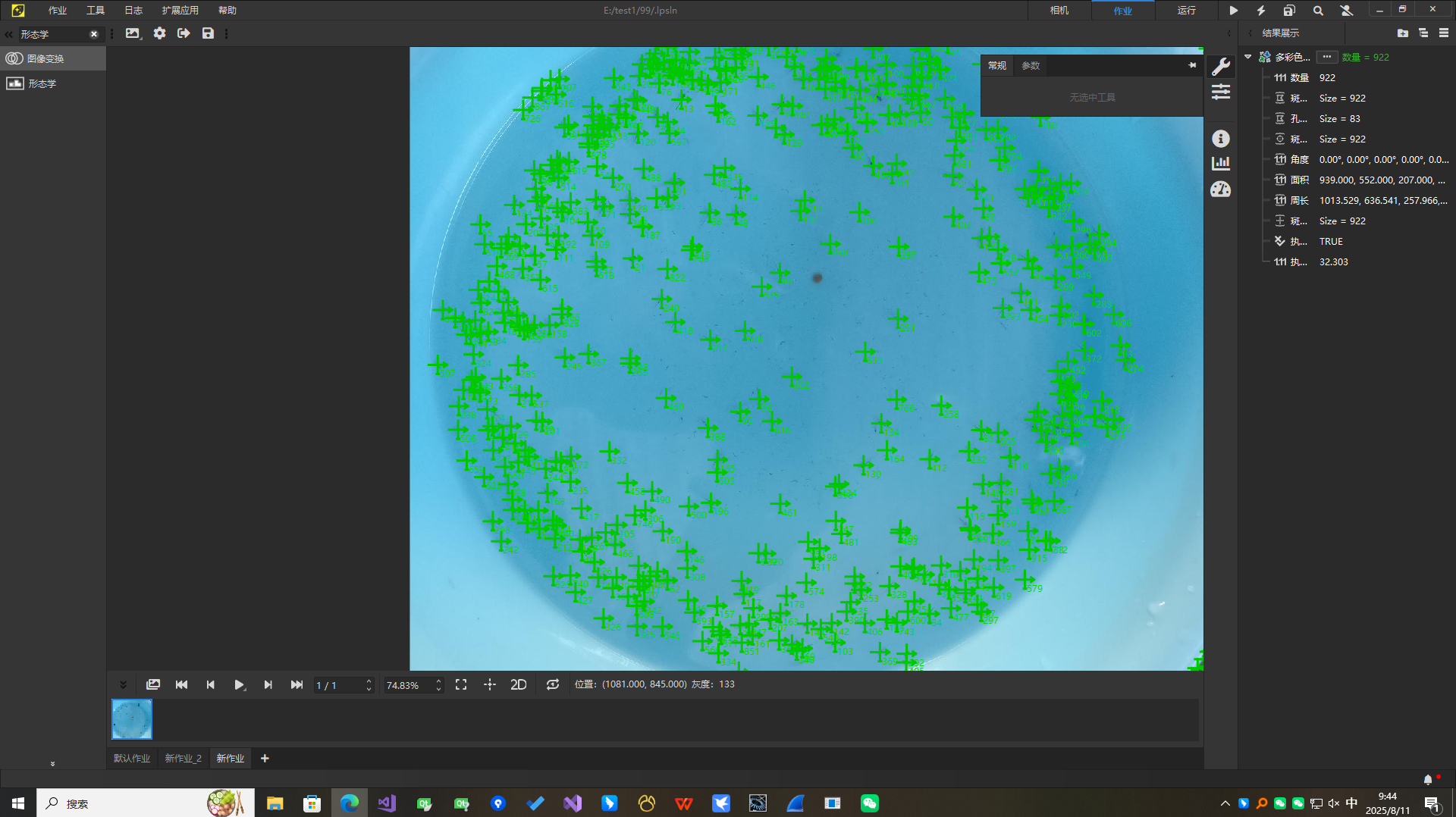Toggle the loop playback button
Image resolution: width=1456 pixels, height=817 pixels.
tap(553, 684)
